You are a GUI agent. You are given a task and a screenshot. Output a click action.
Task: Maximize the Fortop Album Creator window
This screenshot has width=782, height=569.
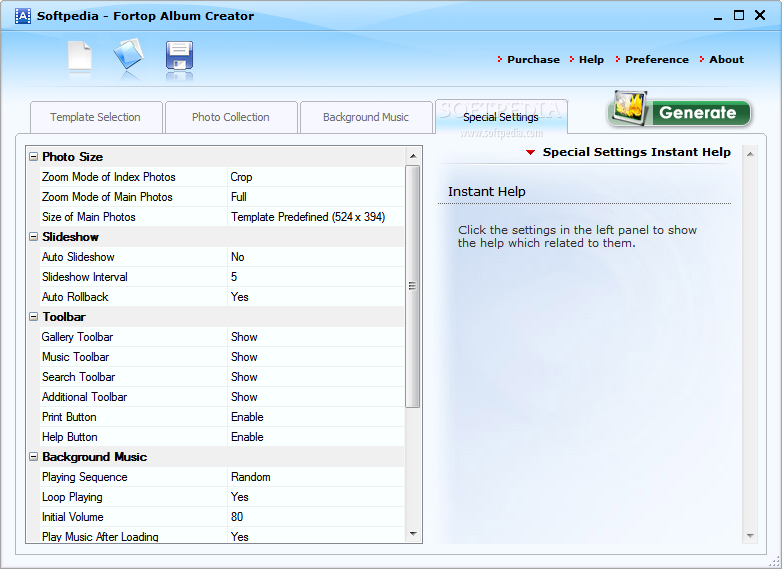coord(739,15)
